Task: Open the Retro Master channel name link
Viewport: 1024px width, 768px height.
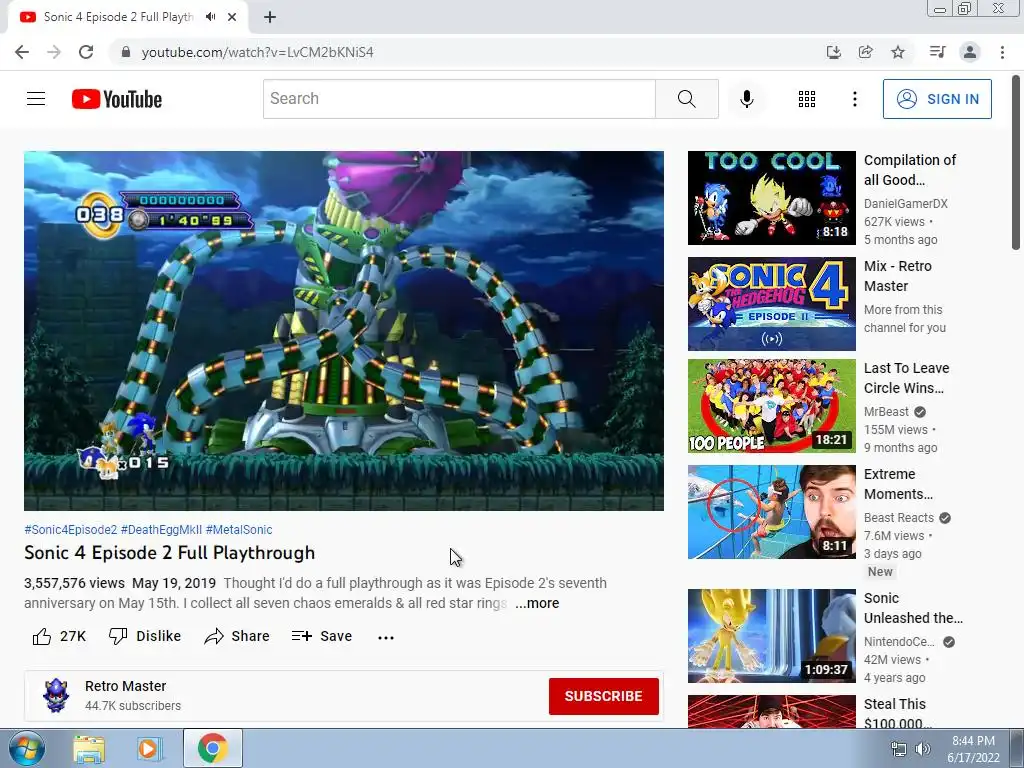Action: coord(125,686)
